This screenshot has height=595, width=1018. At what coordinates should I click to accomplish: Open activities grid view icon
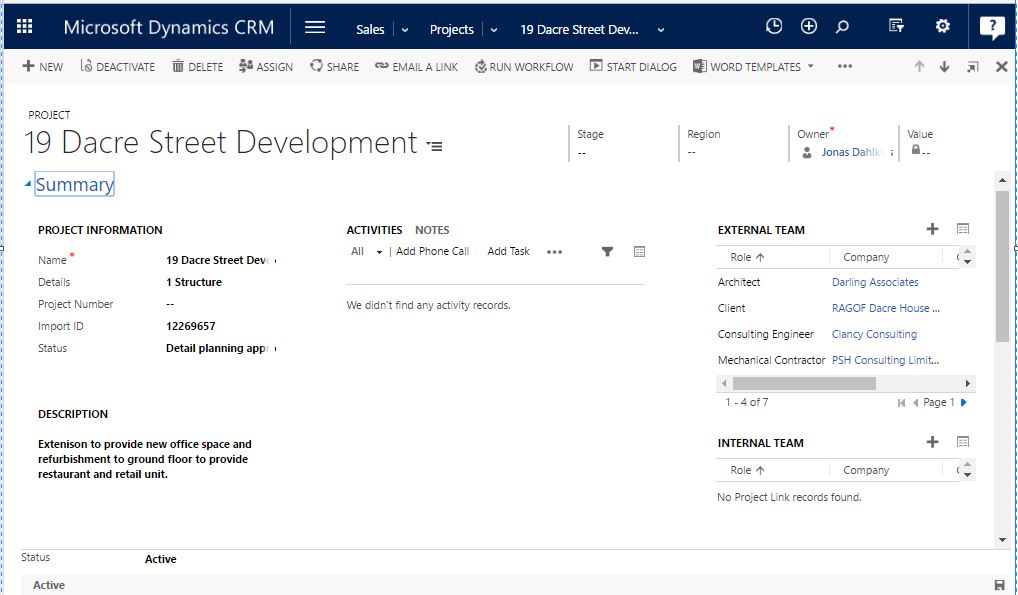(639, 251)
